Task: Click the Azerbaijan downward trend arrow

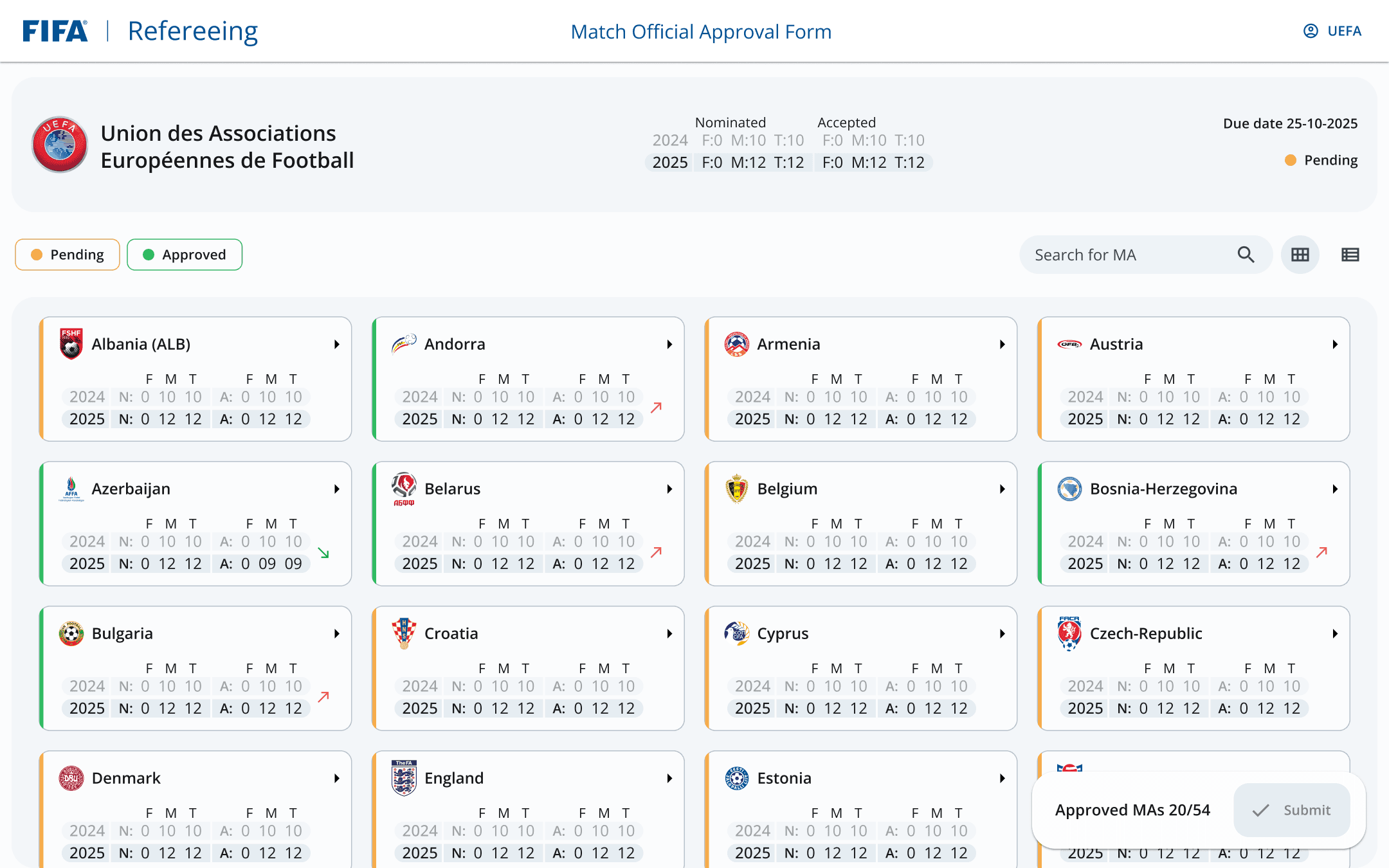Action: 323,553
